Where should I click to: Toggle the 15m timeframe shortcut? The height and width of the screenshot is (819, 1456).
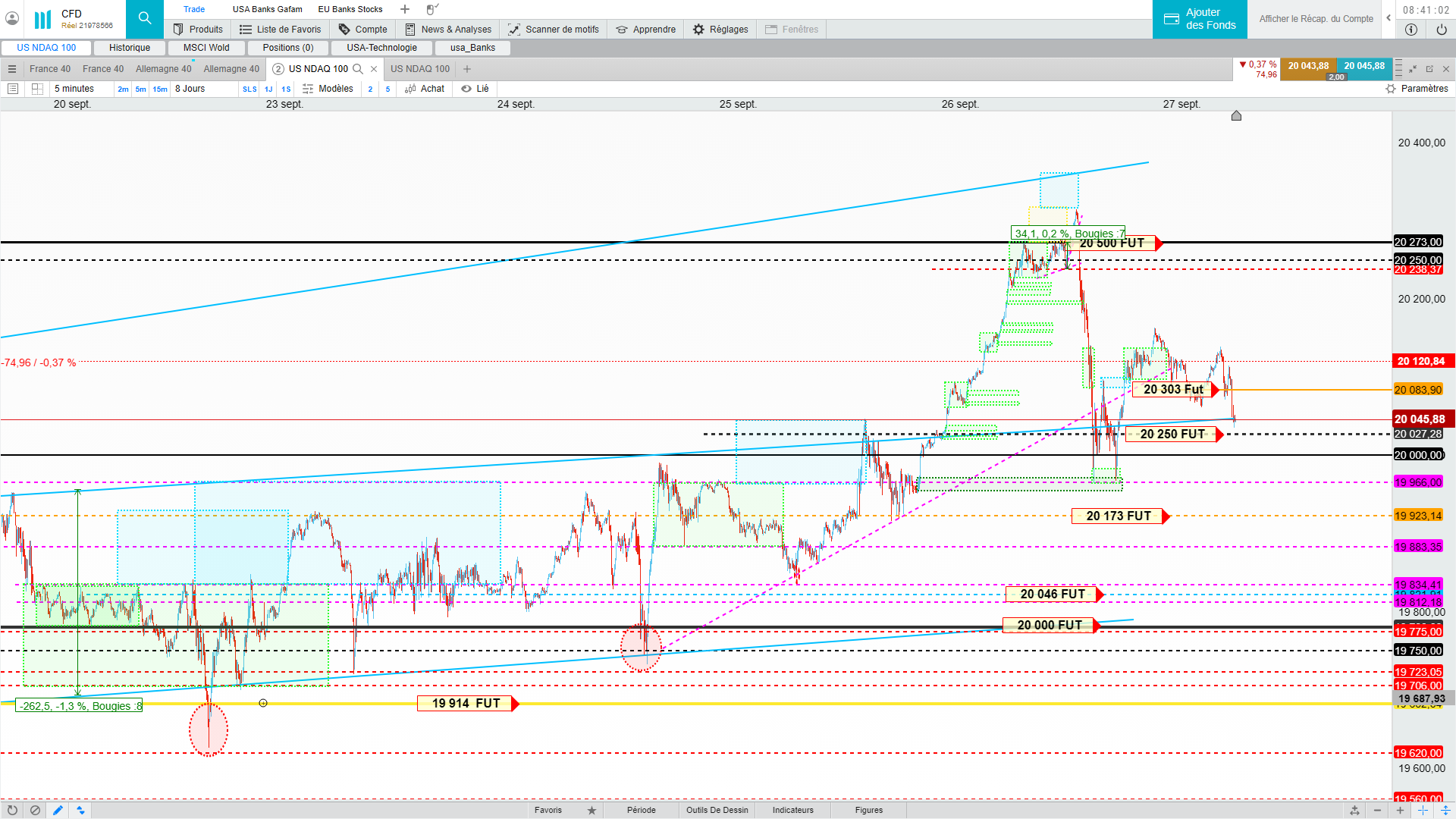(x=160, y=89)
